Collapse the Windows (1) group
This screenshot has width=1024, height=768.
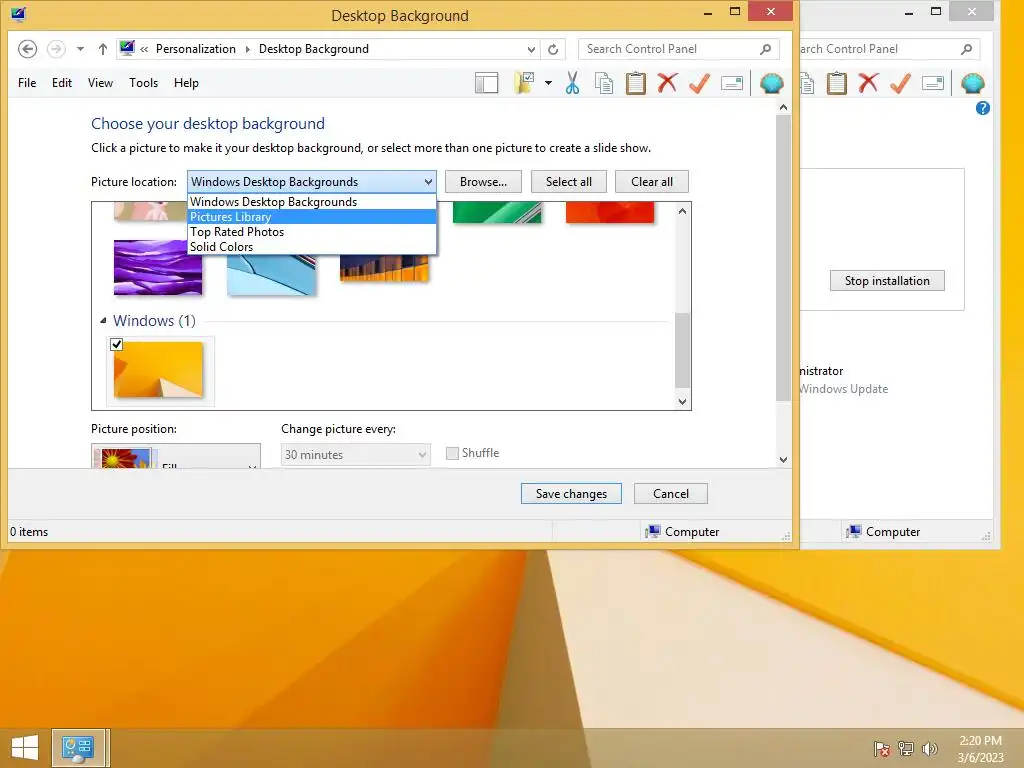click(x=103, y=321)
